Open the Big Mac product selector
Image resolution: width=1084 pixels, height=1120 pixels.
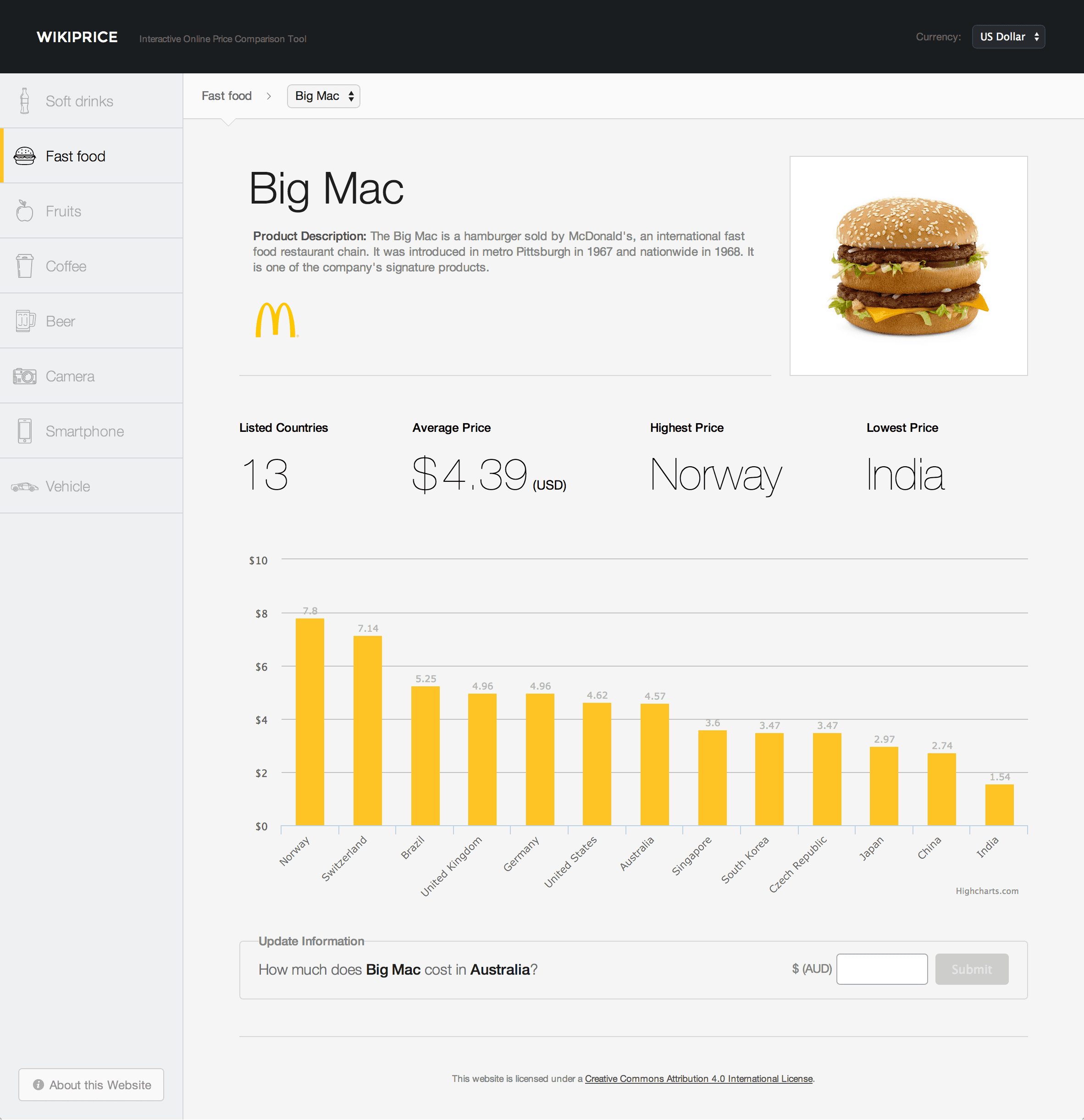[x=323, y=96]
